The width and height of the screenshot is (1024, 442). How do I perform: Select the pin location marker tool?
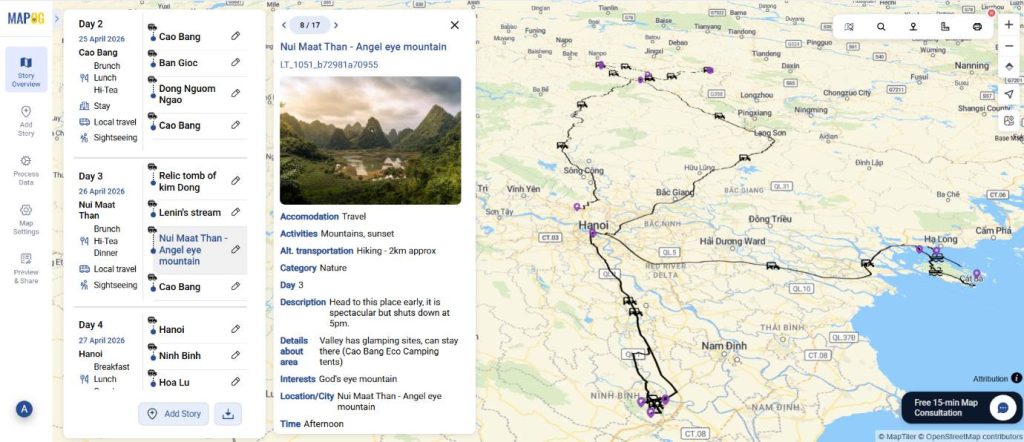click(913, 27)
